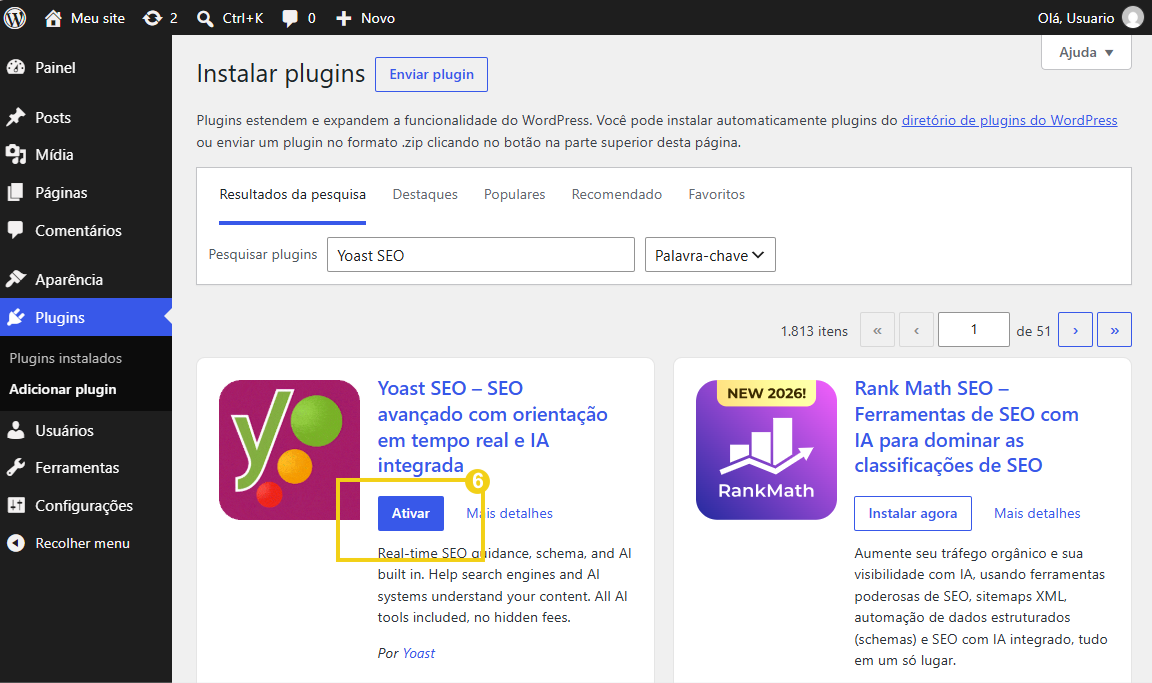Open Mais detalhes for Yoast SEO
The height and width of the screenshot is (683, 1152).
[509, 513]
